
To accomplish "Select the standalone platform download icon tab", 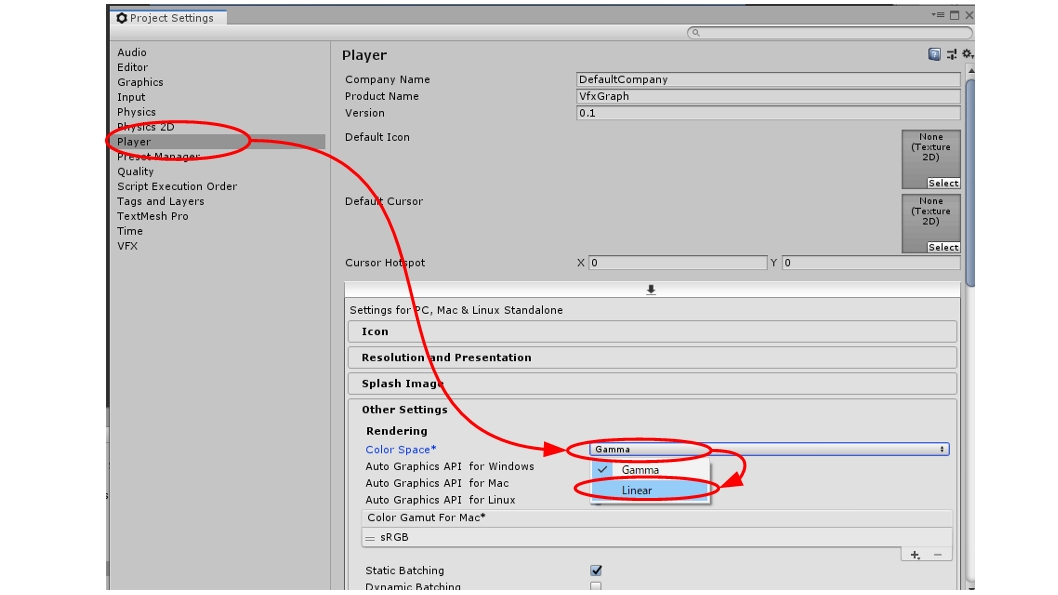I will pos(650,289).
